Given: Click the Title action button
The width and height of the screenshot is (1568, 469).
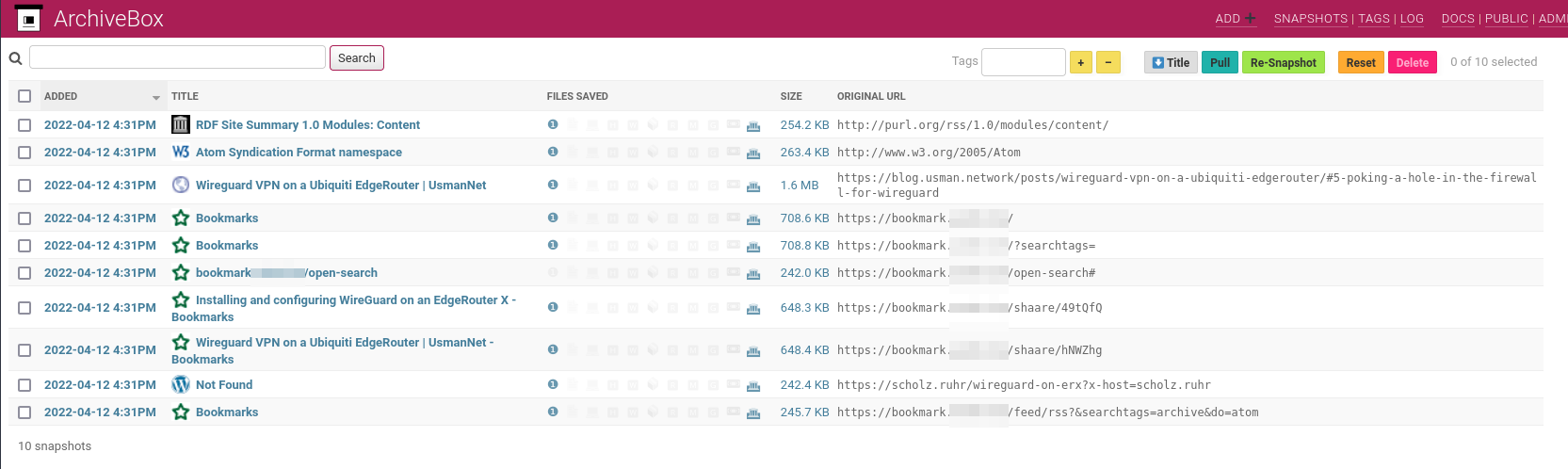Looking at the screenshot, I should [1171, 62].
